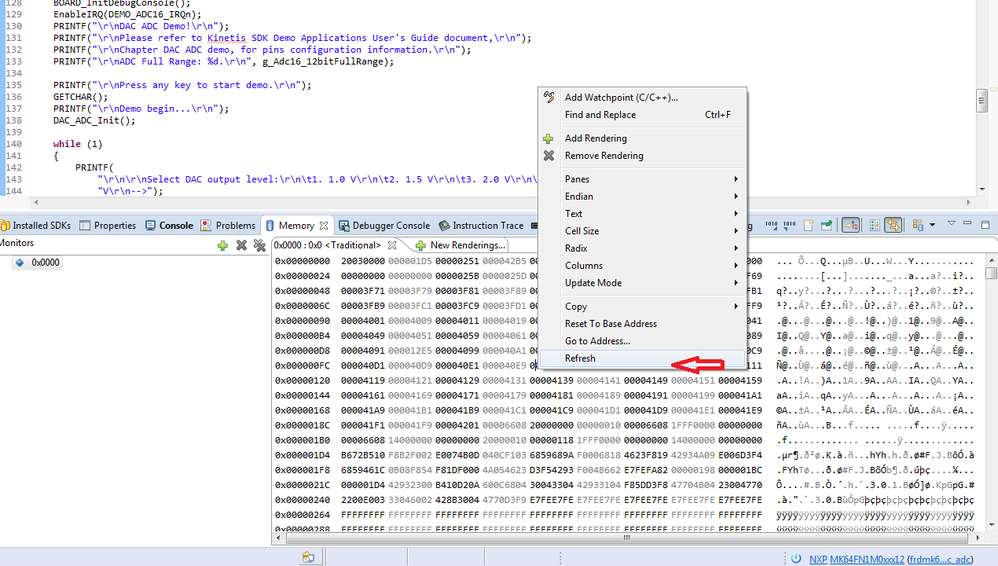Select Add Watchpoint (C/C++) menu item
The image size is (998, 566).
tap(642, 97)
